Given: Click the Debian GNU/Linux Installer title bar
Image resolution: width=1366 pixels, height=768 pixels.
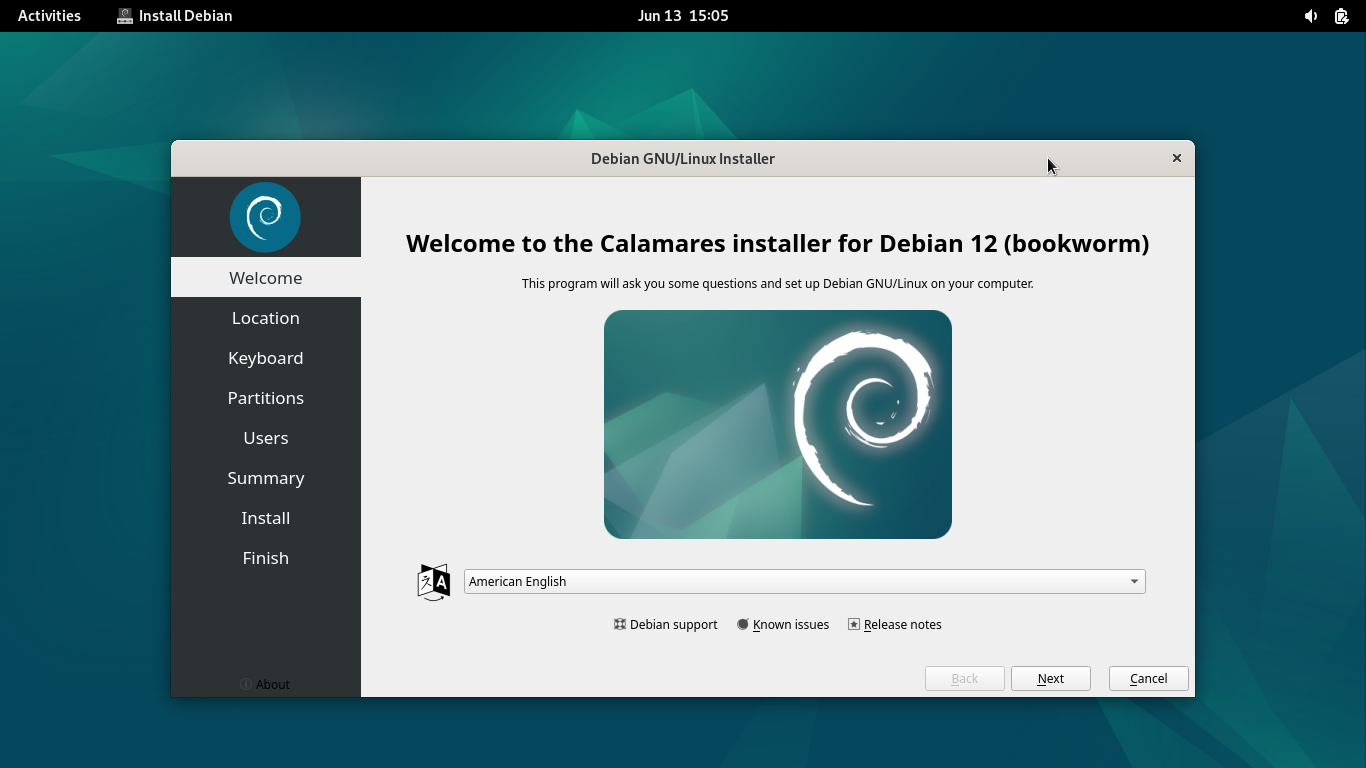Looking at the screenshot, I should point(683,158).
